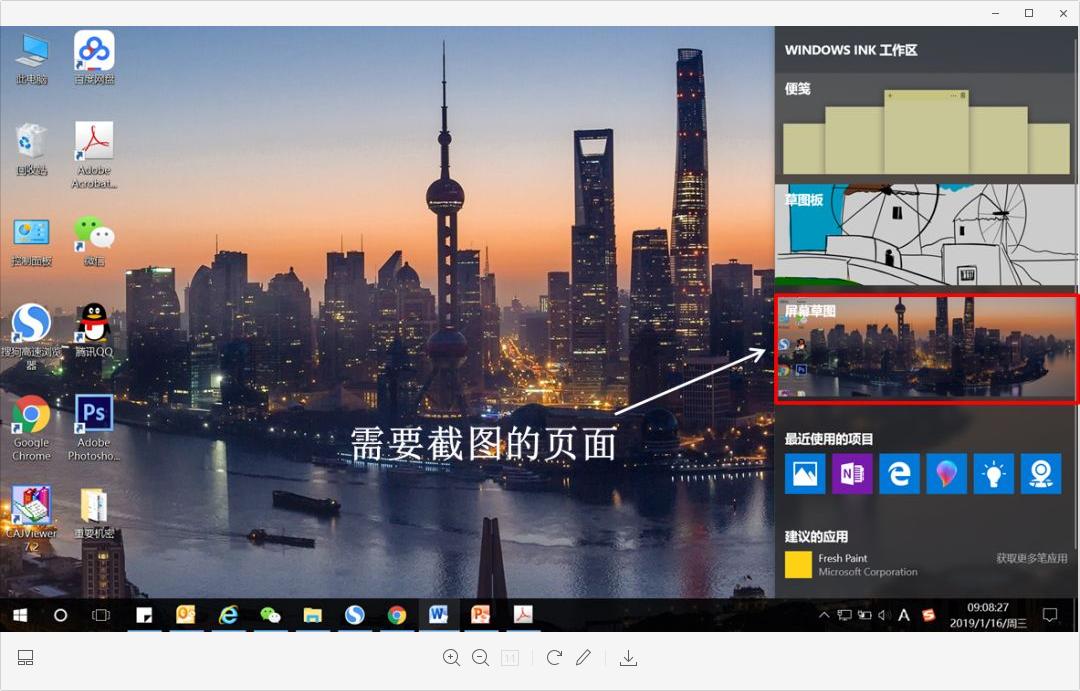Reset image to 1:1 actual size
Image resolution: width=1080 pixels, height=691 pixels.
pos(510,658)
